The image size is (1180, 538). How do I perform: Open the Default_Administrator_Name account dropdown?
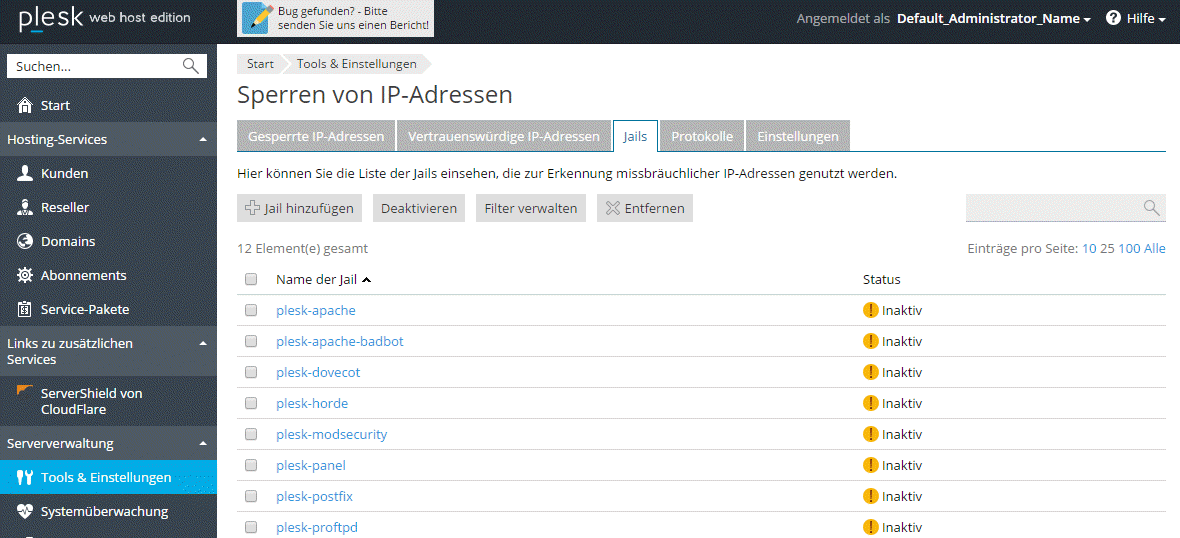pos(993,19)
